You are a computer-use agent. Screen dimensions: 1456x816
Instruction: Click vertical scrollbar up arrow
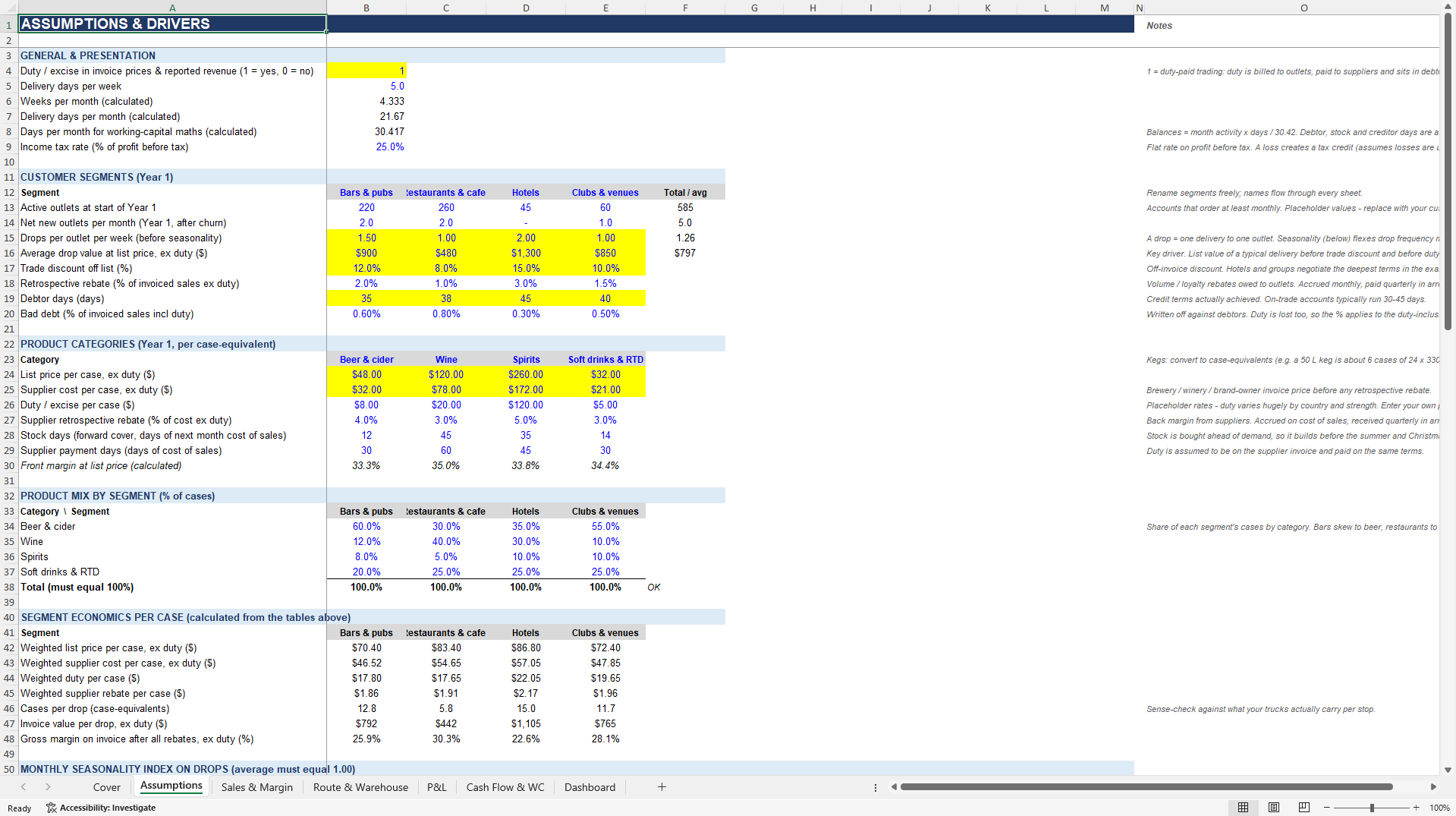tap(1448, 7)
